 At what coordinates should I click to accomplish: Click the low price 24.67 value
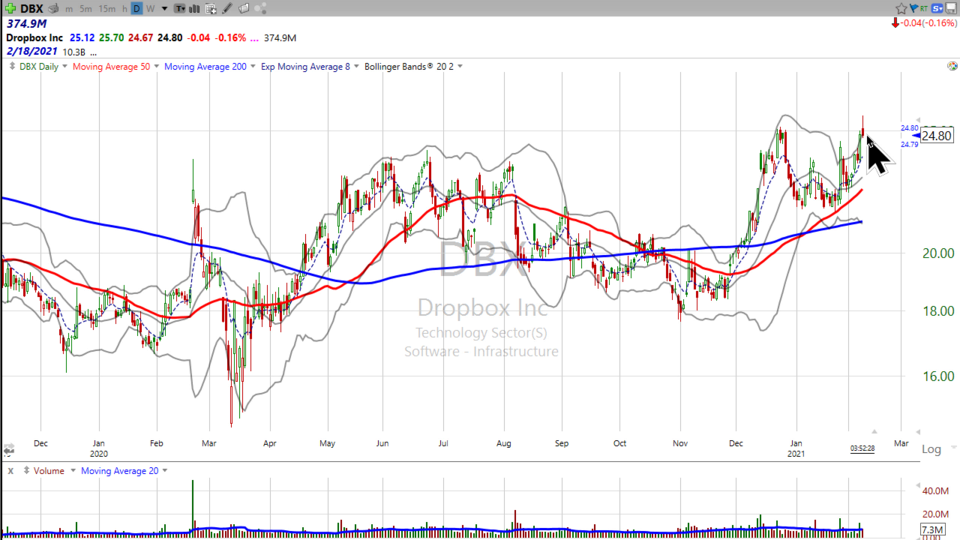[140, 38]
